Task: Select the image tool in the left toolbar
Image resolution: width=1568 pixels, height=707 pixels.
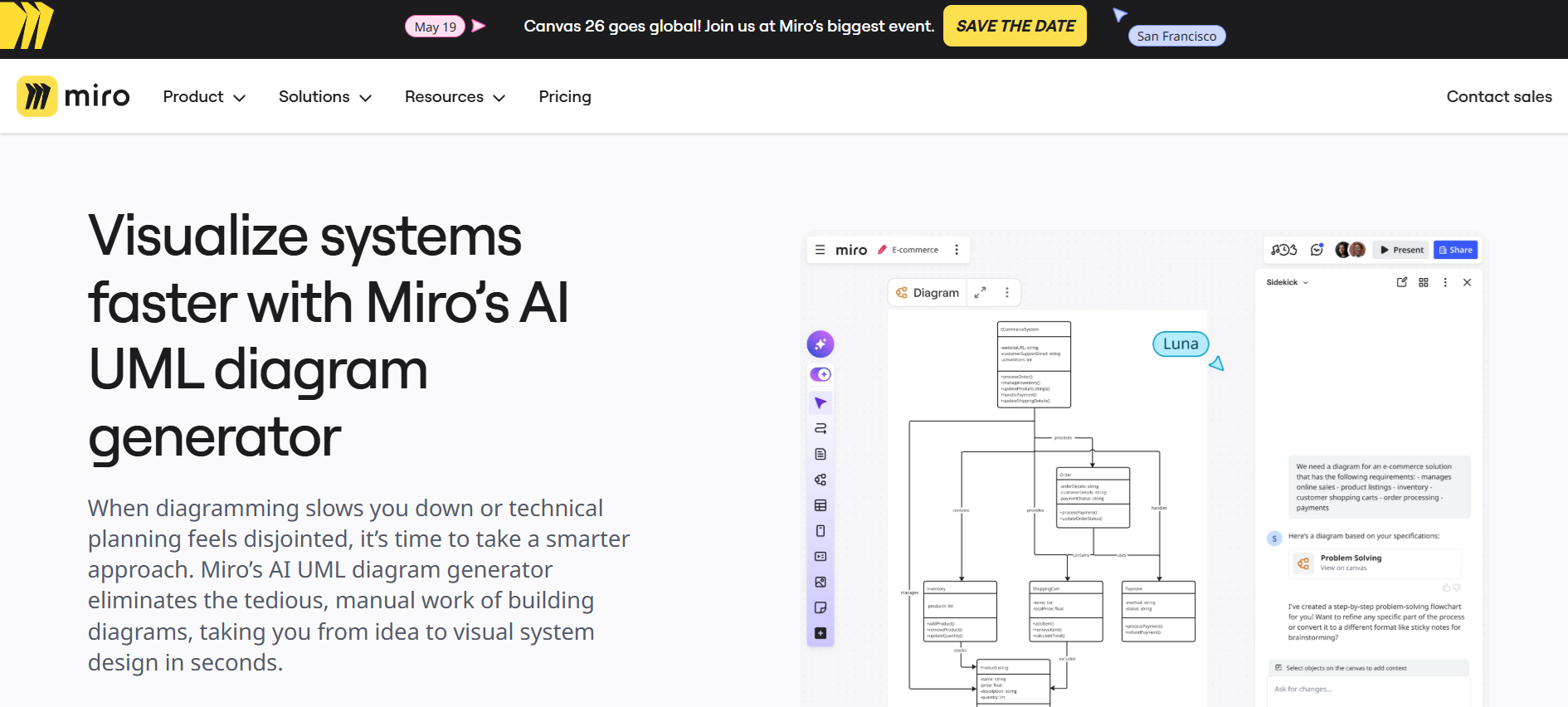Action: tap(821, 583)
